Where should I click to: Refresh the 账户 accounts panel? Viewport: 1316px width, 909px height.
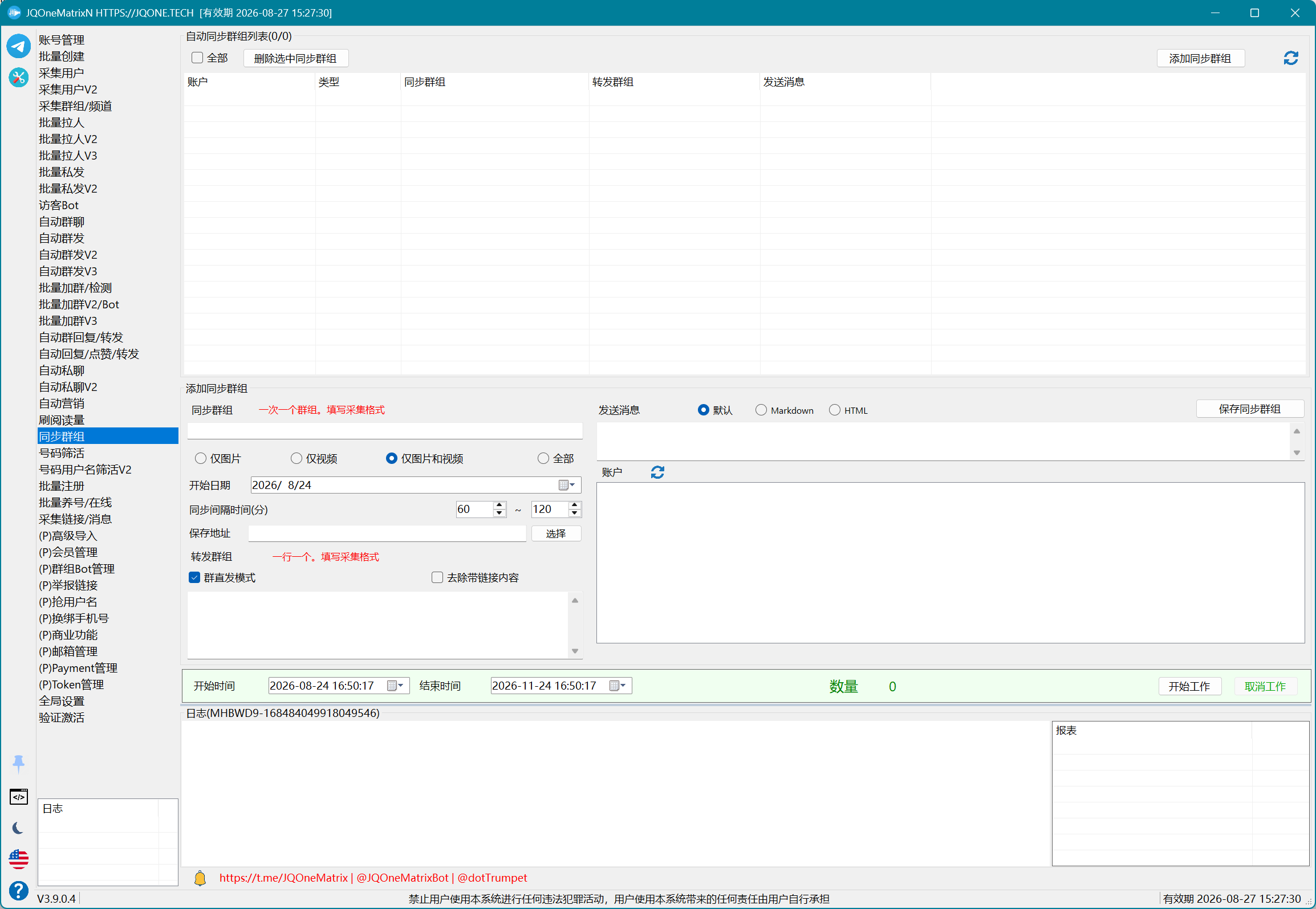coord(657,472)
